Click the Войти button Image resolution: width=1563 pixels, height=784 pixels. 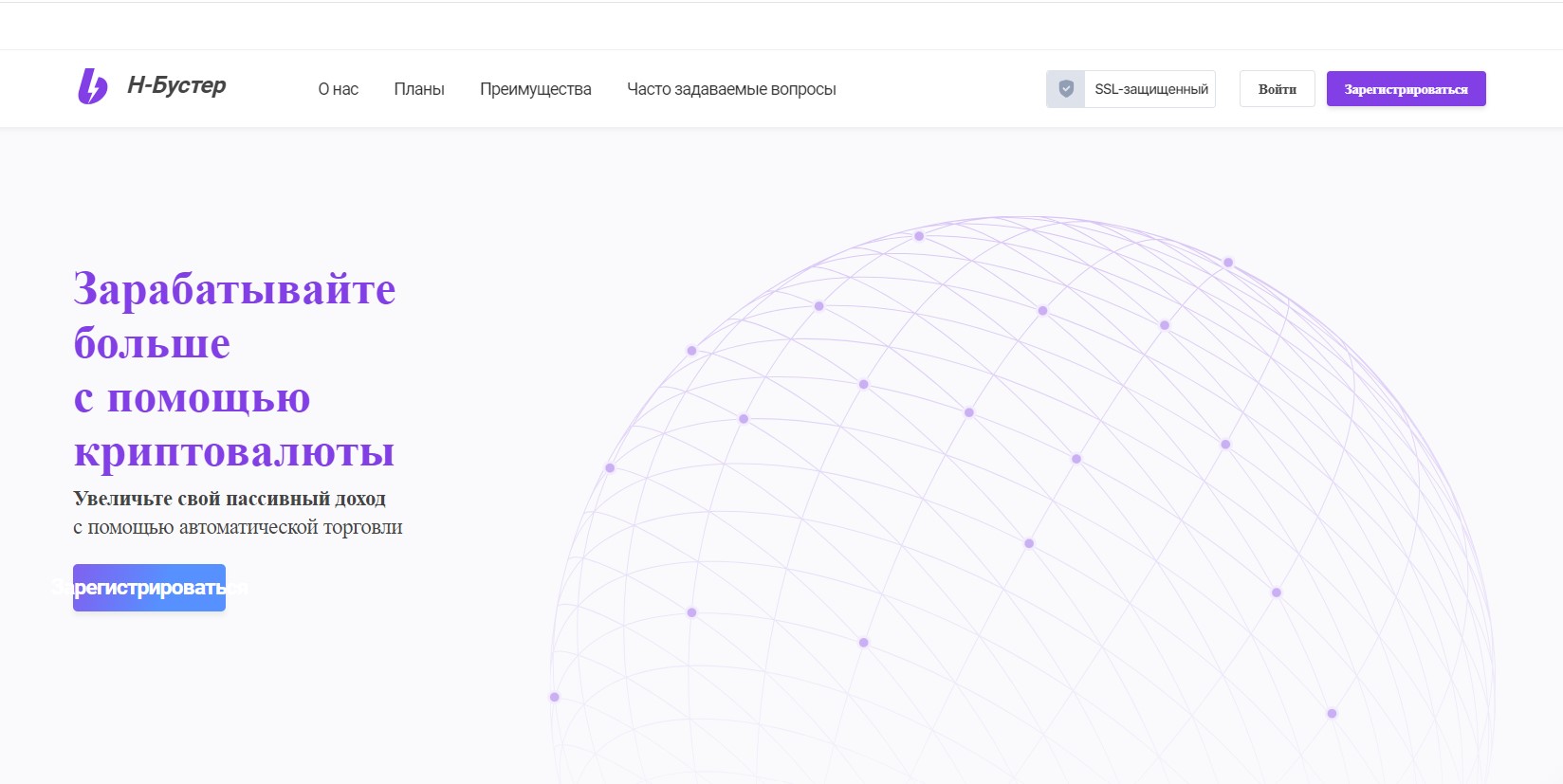click(1278, 89)
